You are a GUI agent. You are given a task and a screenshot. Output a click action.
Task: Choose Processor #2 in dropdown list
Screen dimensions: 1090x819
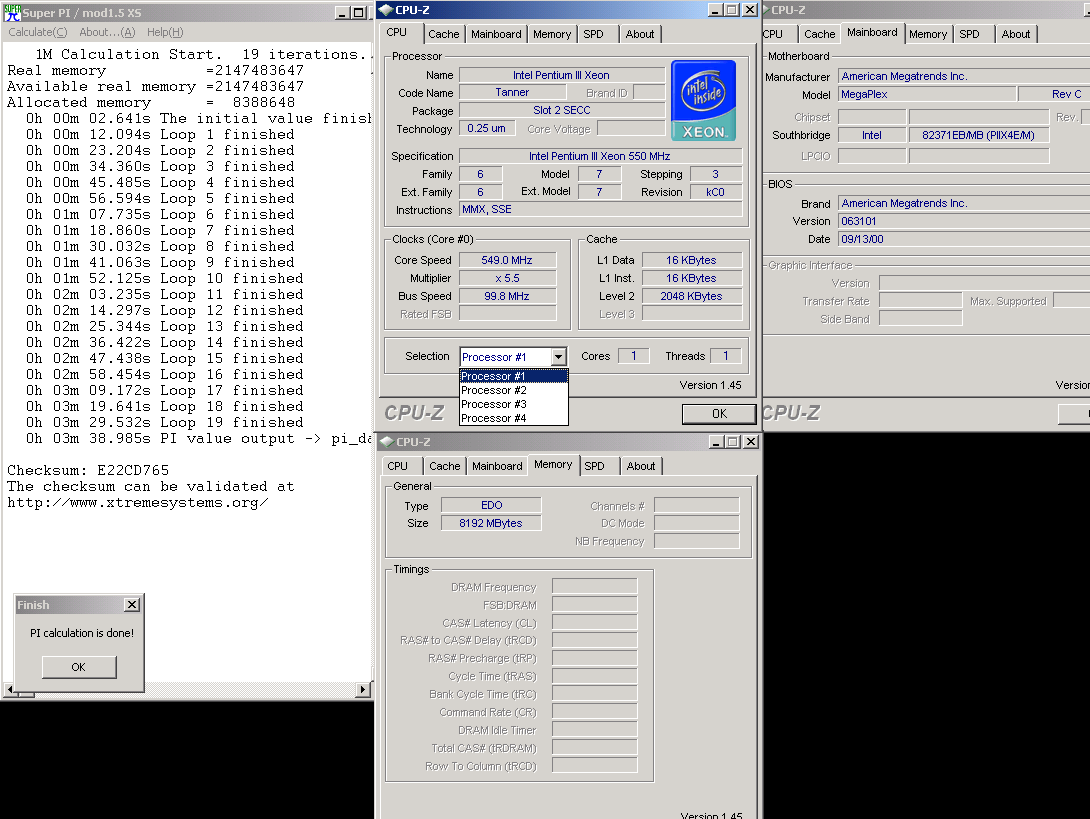[x=514, y=390]
